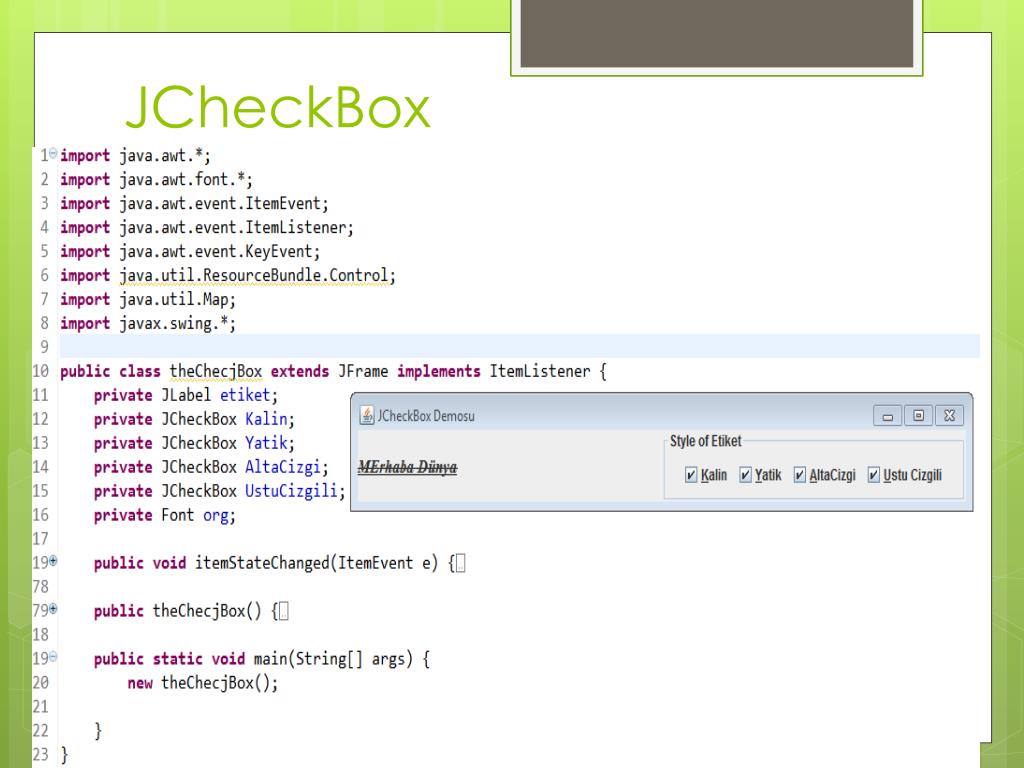This screenshot has width=1024, height=768.
Task: Minimize the JCheckBox Demosu window
Action: click(888, 416)
